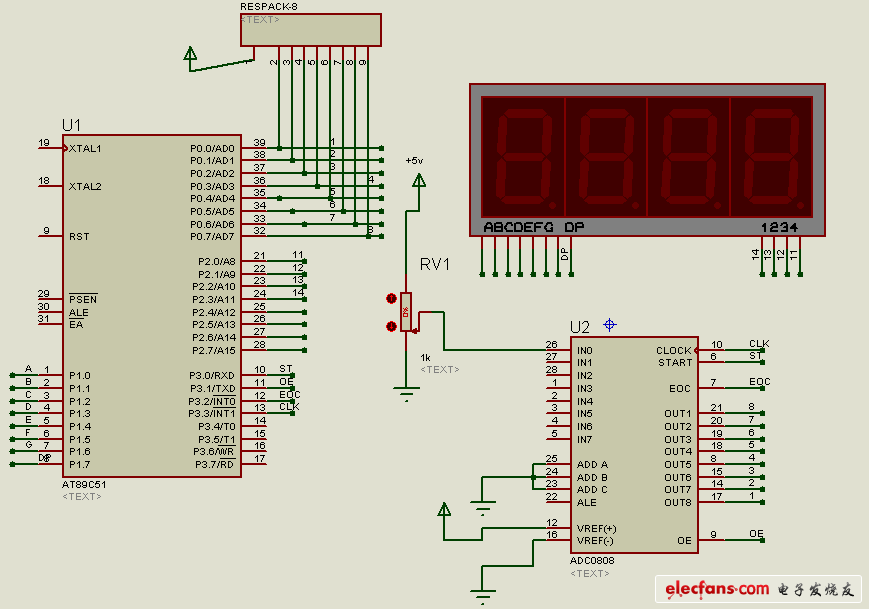This screenshot has height=609, width=869.
Task: Select the power arrow wired to RESPACK-8 pin 1
Action: 190,54
